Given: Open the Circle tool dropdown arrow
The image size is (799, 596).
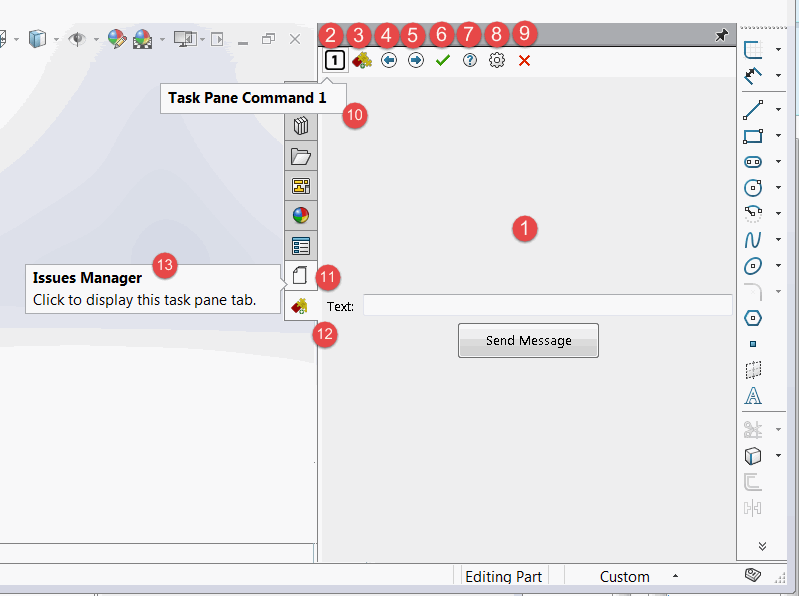Looking at the screenshot, I should [x=778, y=187].
